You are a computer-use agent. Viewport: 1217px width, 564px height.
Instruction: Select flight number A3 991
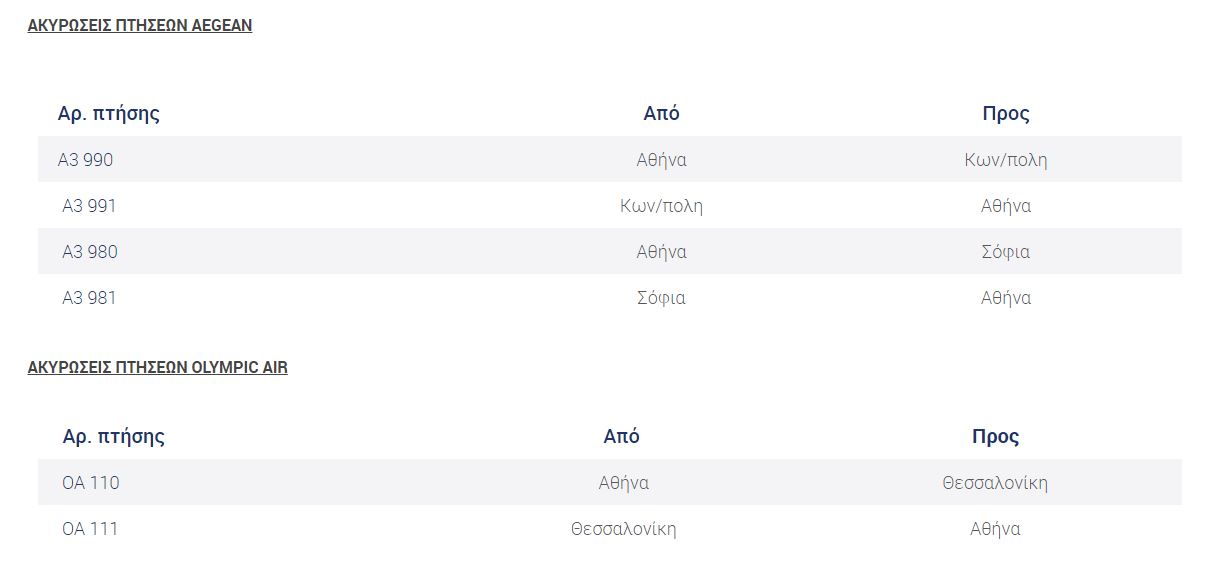pos(89,206)
